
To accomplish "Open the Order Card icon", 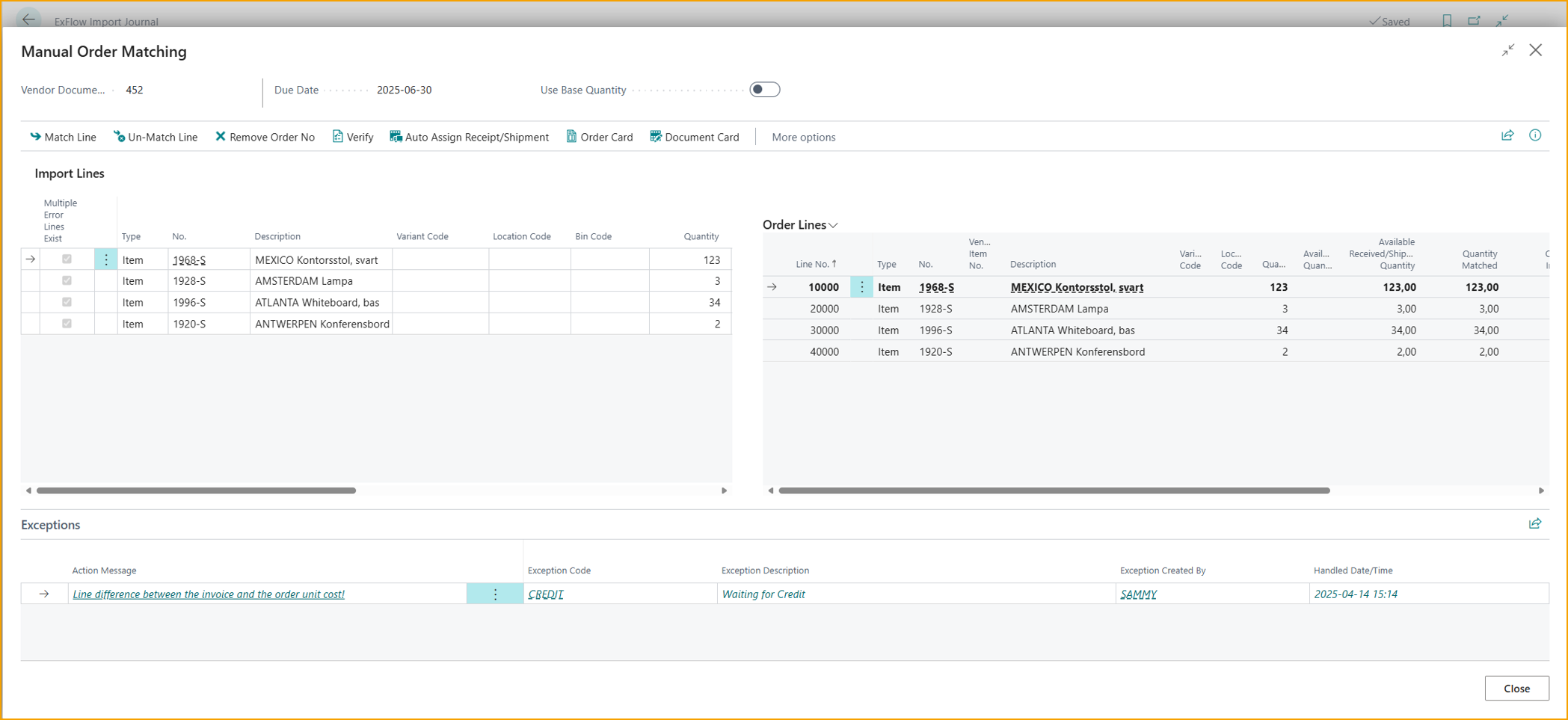I will pos(571,137).
